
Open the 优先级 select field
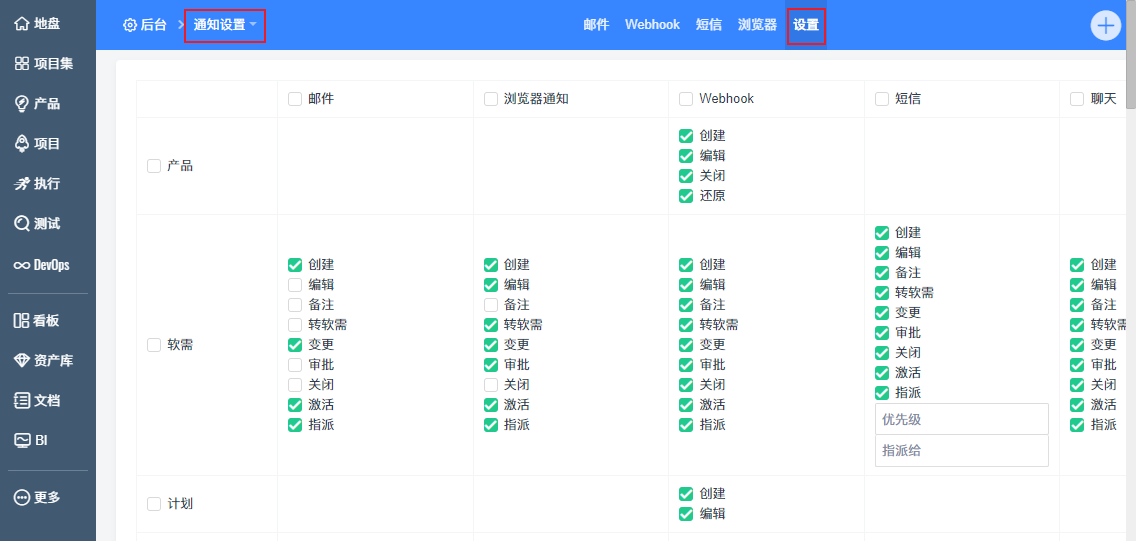point(961,419)
